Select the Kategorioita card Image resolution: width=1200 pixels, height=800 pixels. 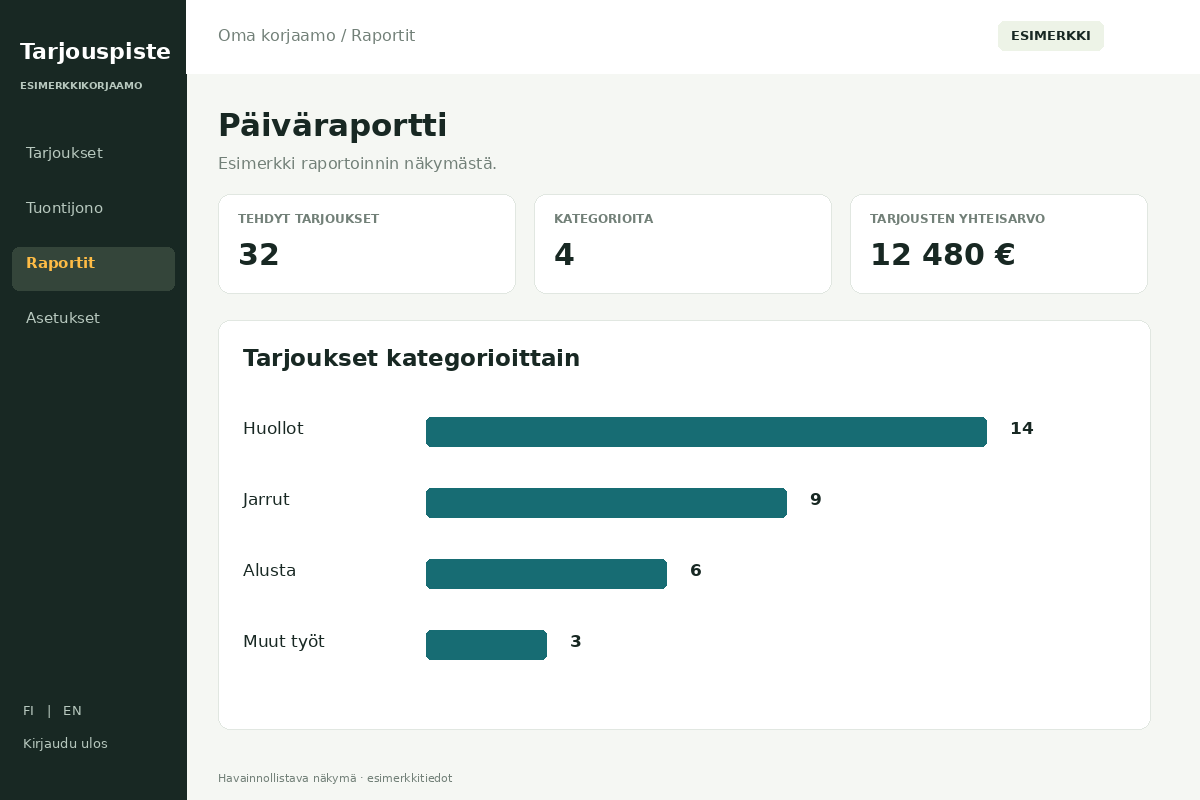[683, 244]
